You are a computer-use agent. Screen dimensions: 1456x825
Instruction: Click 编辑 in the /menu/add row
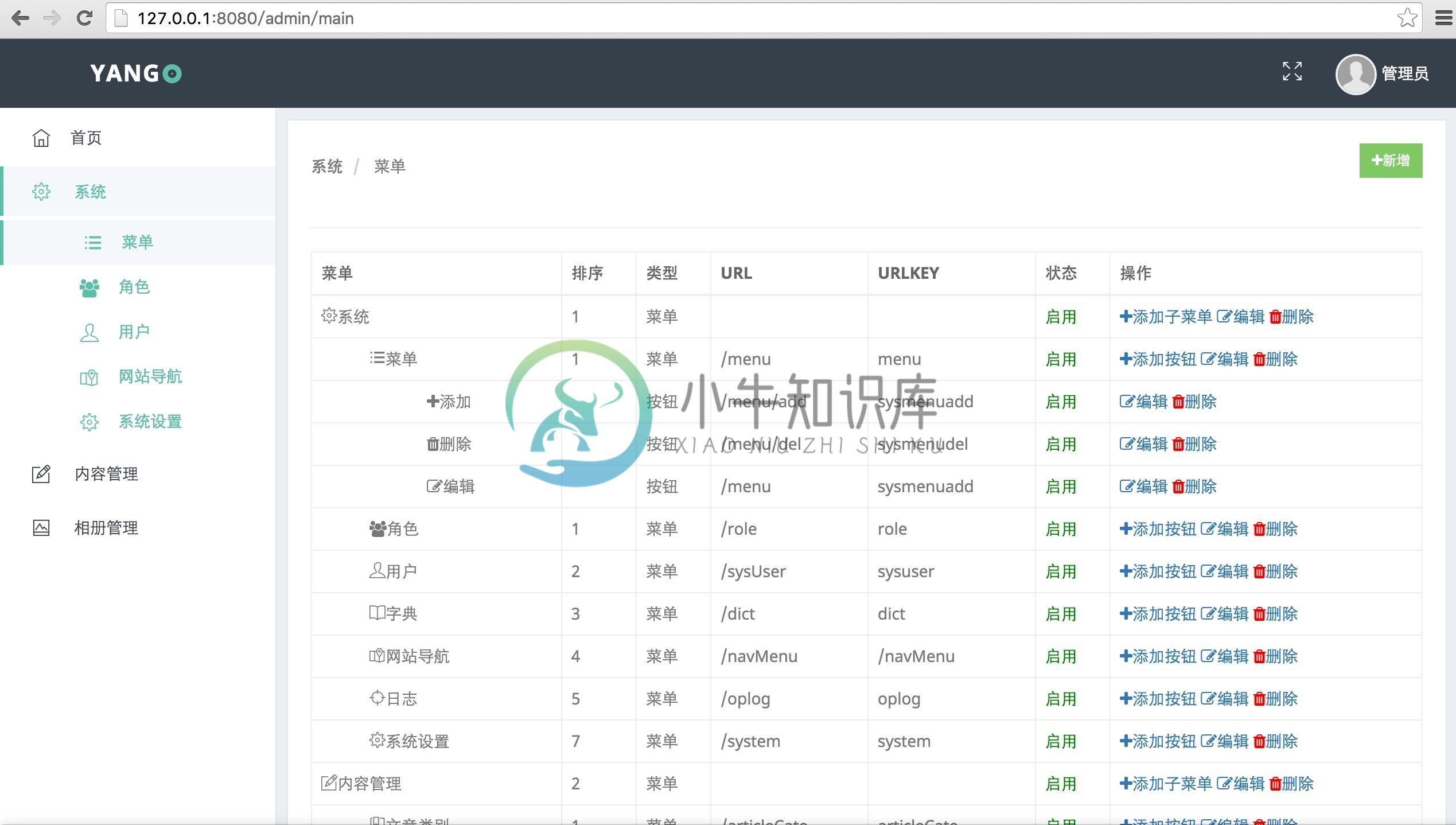1144,402
